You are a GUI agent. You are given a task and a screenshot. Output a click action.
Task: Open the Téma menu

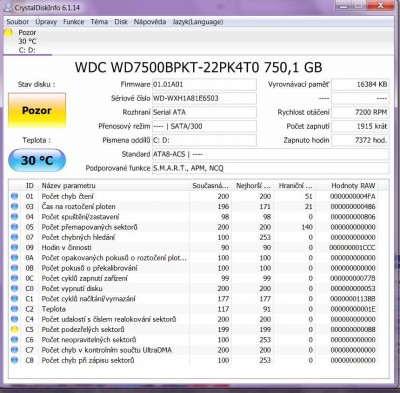pyautogui.click(x=99, y=22)
